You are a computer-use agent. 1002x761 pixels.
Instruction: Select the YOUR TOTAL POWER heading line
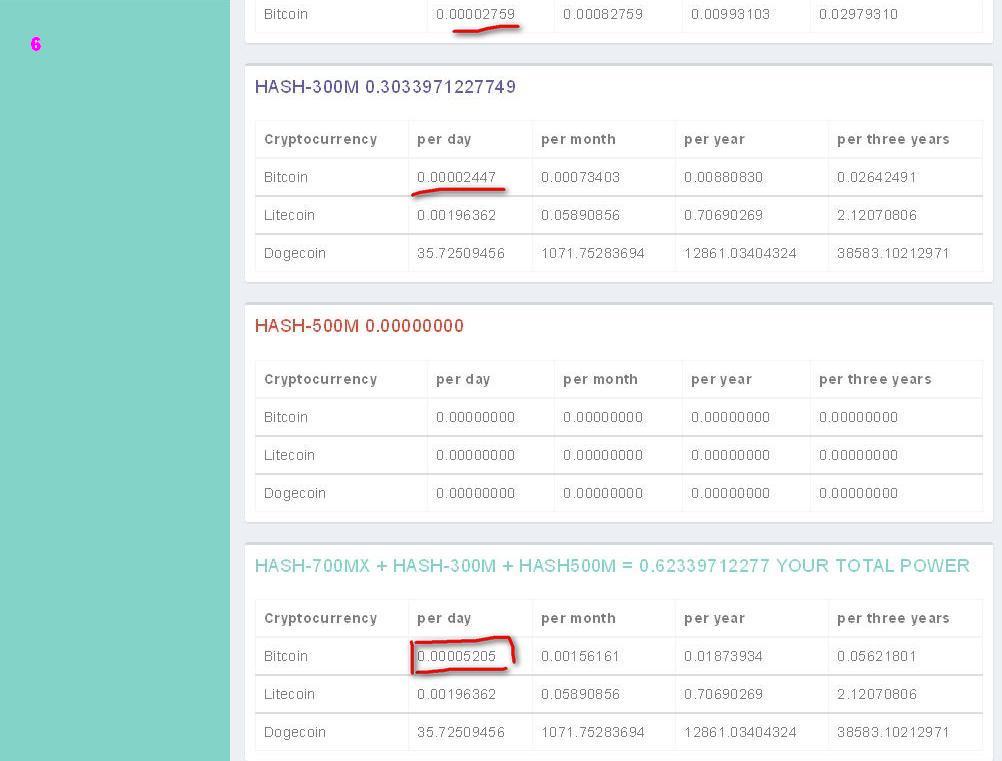pyautogui.click(x=612, y=565)
